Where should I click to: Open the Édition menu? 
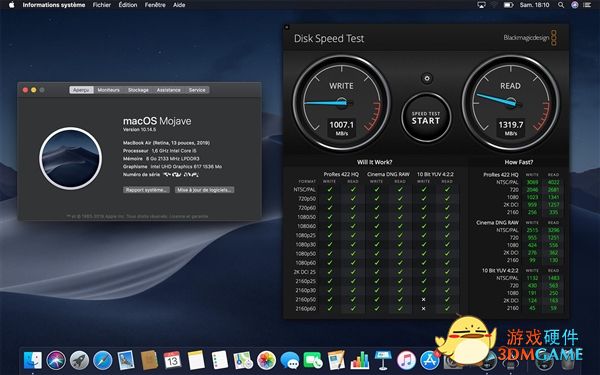tap(128, 5)
